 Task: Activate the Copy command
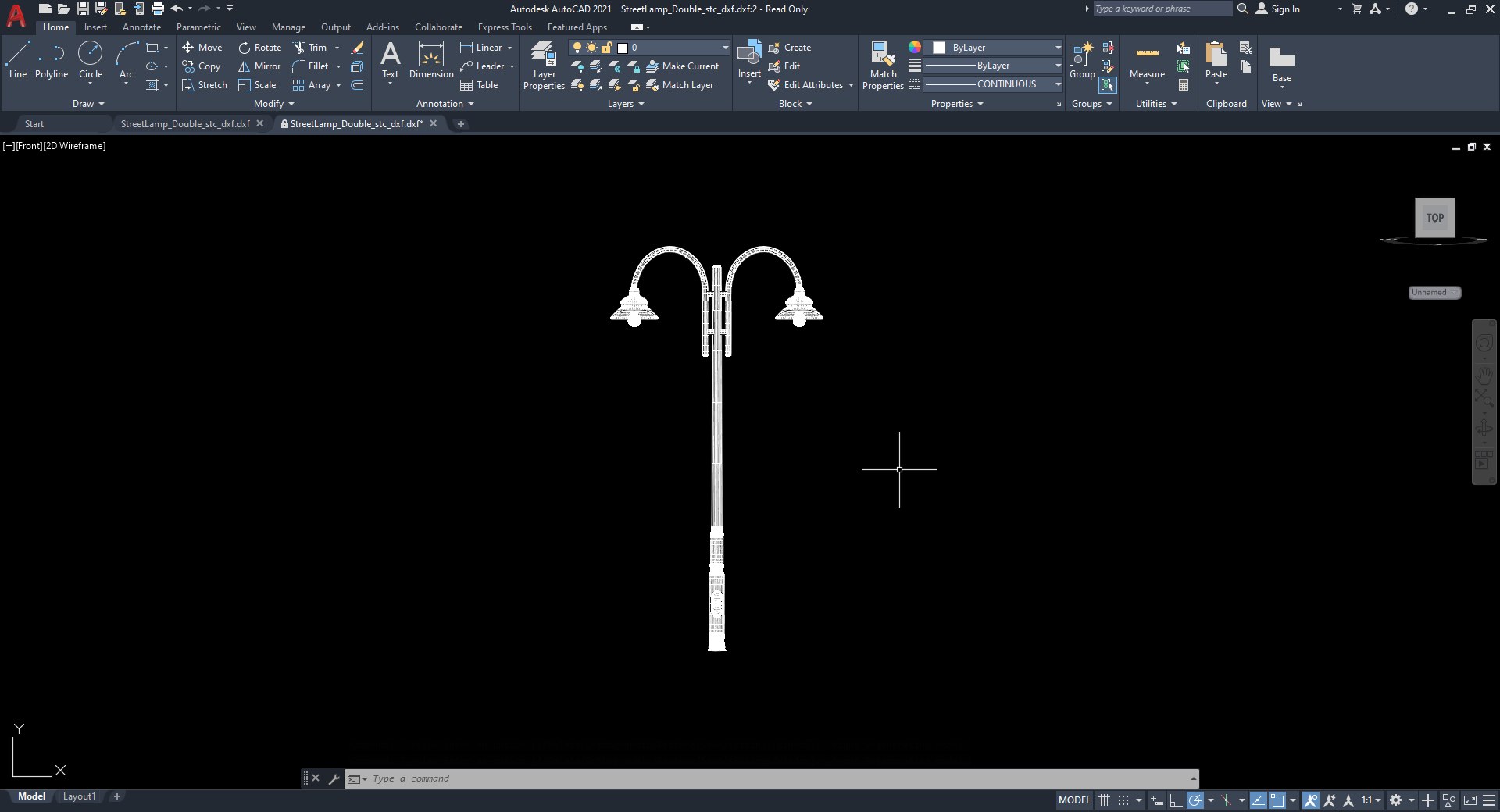(202, 66)
